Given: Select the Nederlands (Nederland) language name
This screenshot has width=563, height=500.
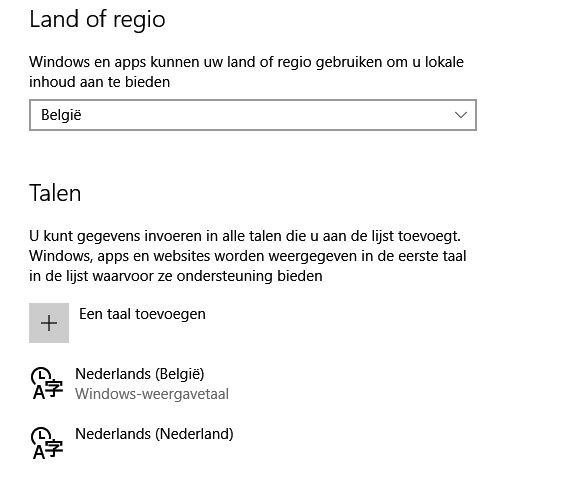Looking at the screenshot, I should 154,434.
